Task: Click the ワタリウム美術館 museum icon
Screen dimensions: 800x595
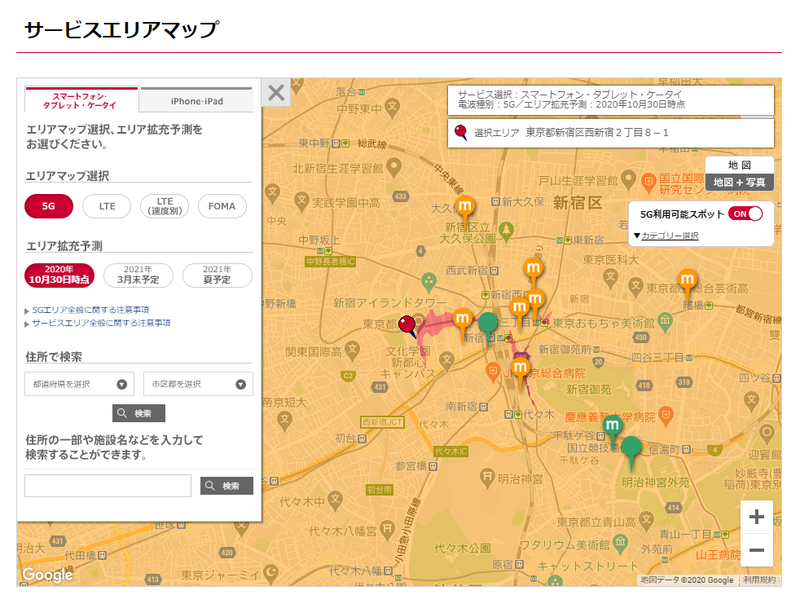Action: pyautogui.click(x=620, y=542)
